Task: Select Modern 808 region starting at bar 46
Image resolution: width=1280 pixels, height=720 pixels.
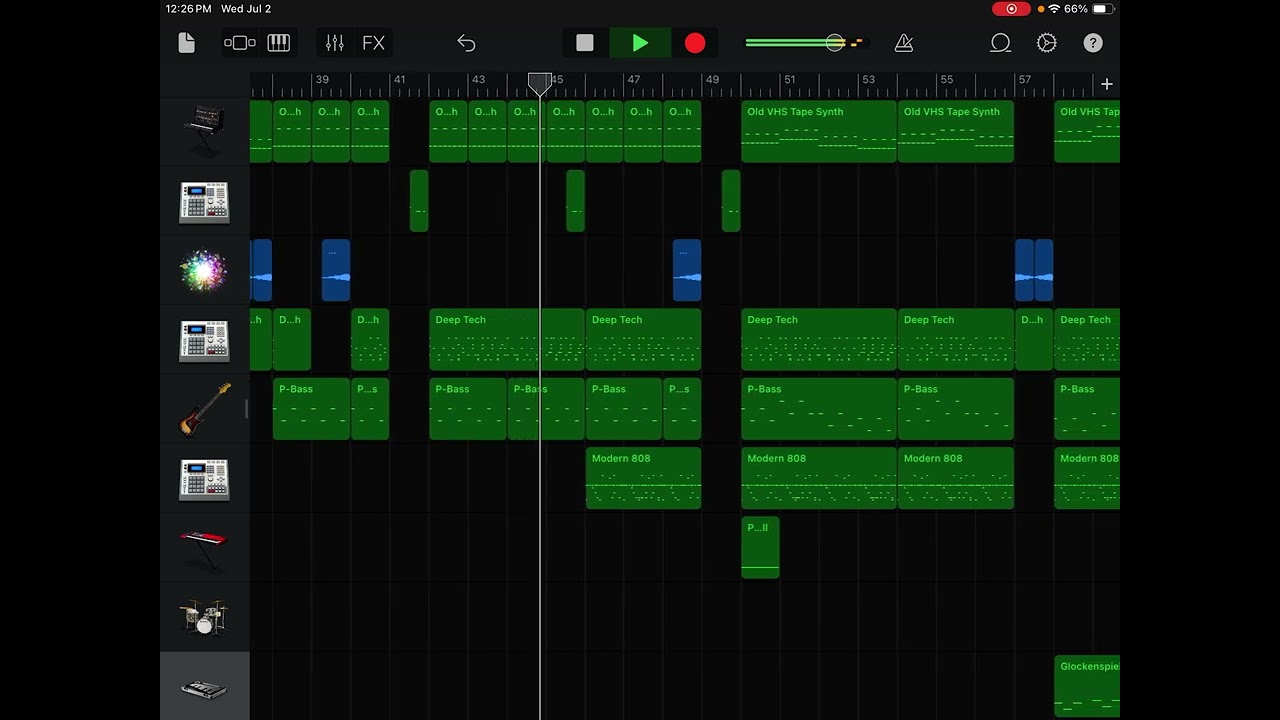Action: tap(643, 478)
